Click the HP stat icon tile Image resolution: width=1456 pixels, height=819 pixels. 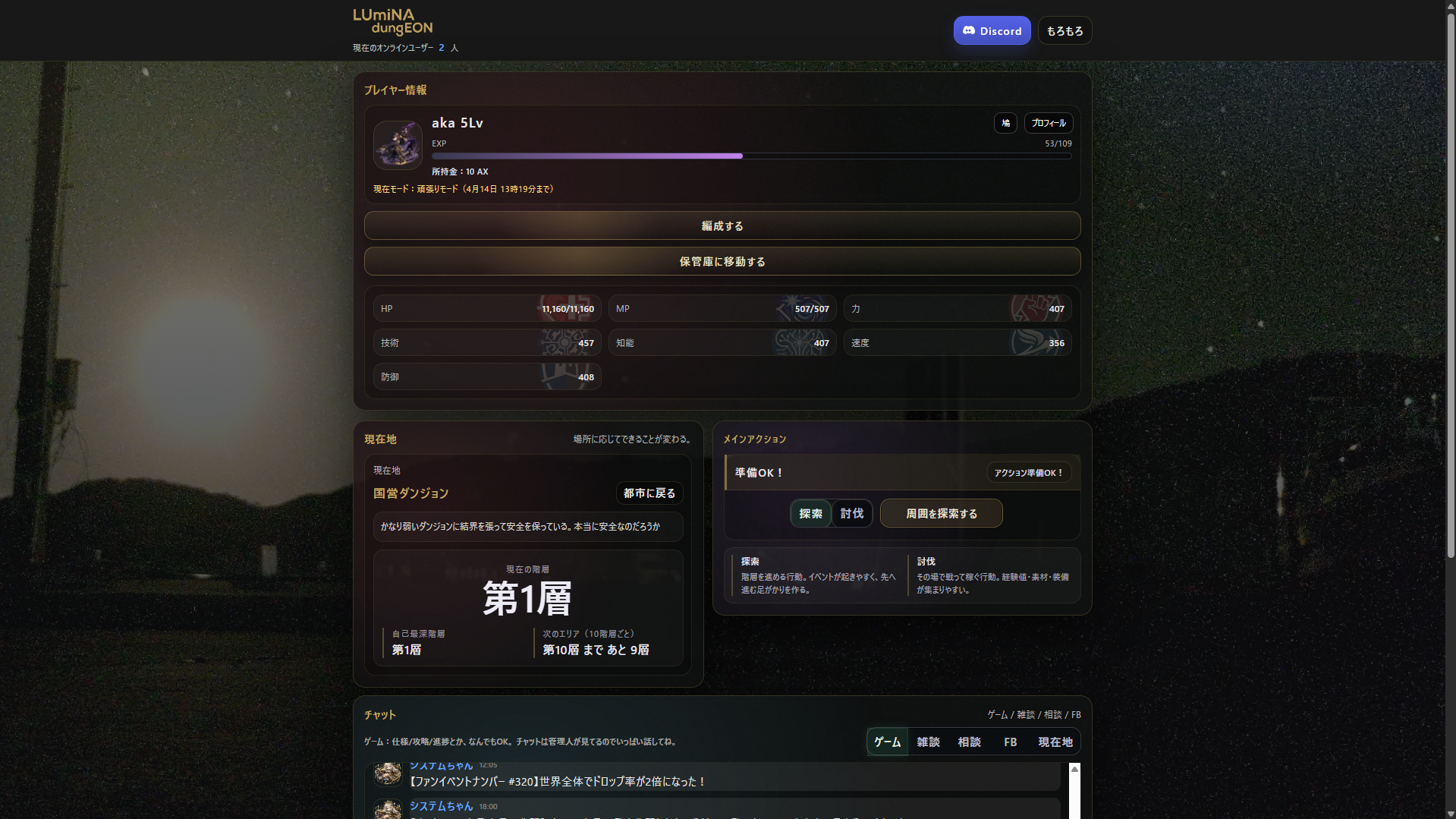487,309
